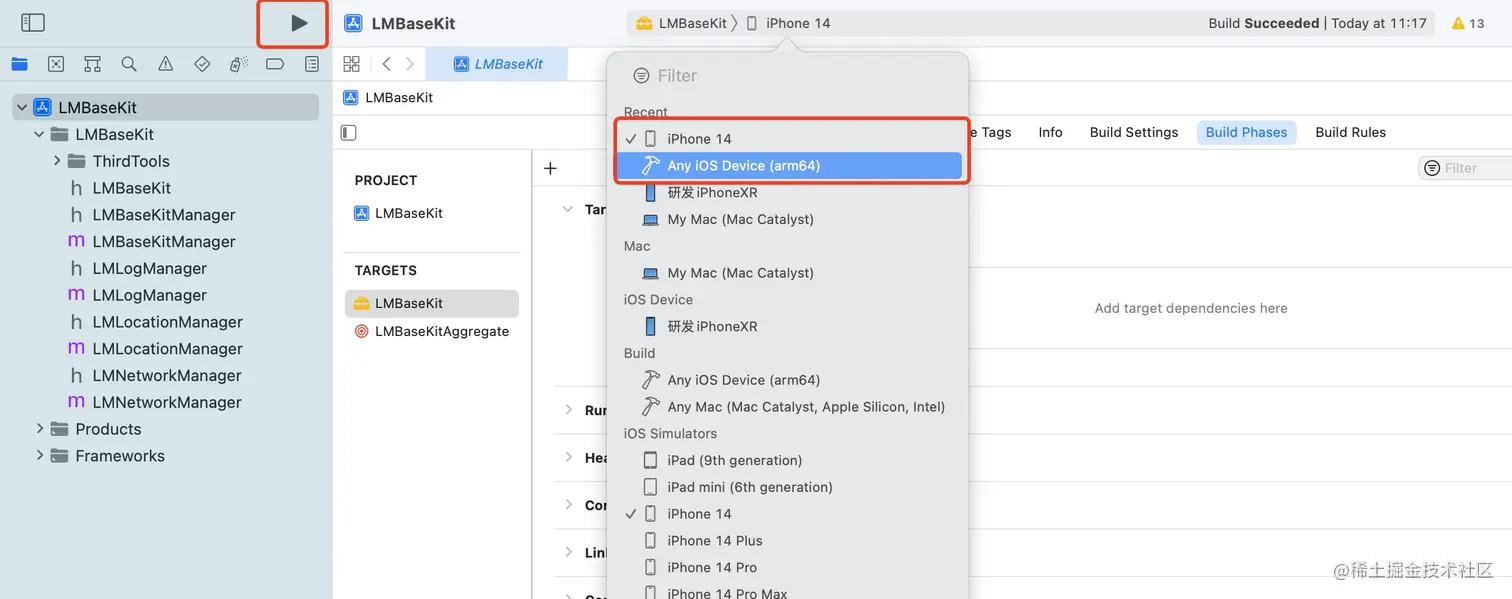Collapse the LMBaseKit project root
This screenshot has height=599, width=1512.
22,107
